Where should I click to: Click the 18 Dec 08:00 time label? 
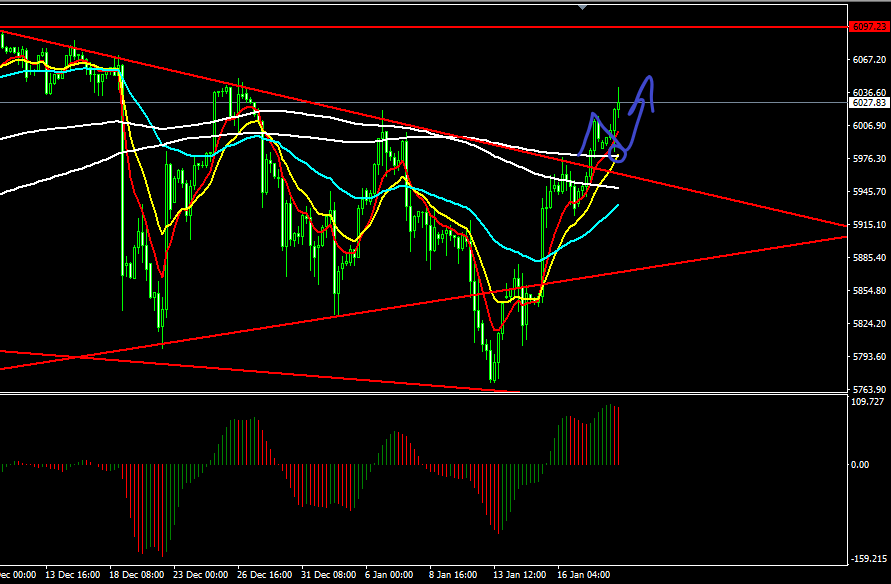pyautogui.click(x=136, y=575)
